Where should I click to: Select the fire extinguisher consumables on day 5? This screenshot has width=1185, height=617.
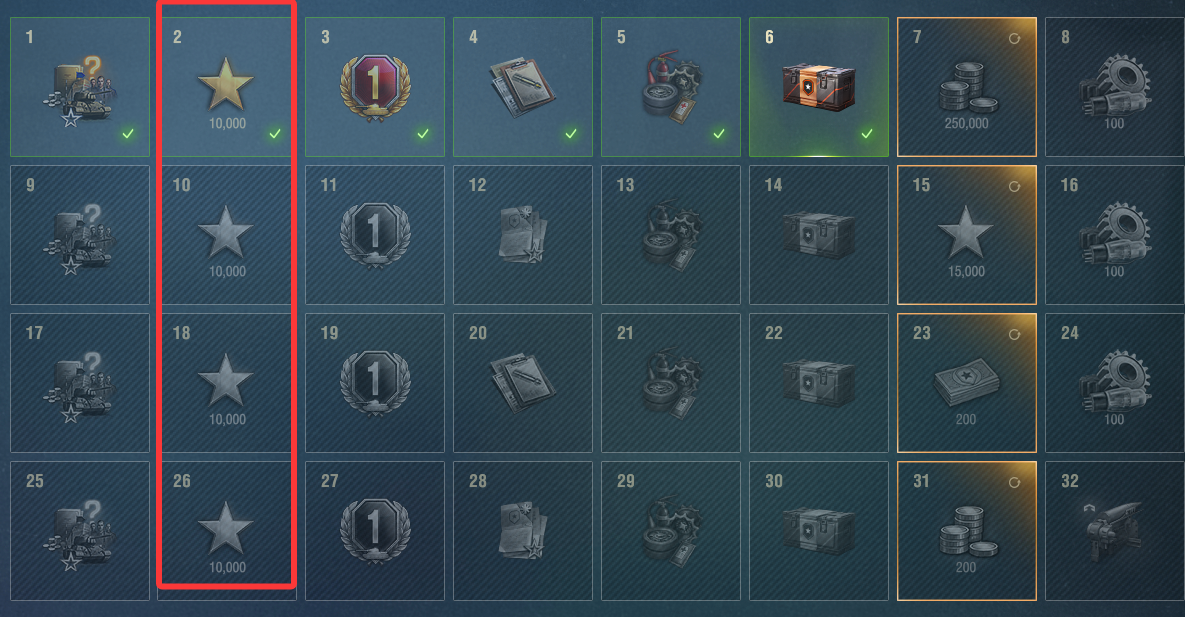point(672,85)
